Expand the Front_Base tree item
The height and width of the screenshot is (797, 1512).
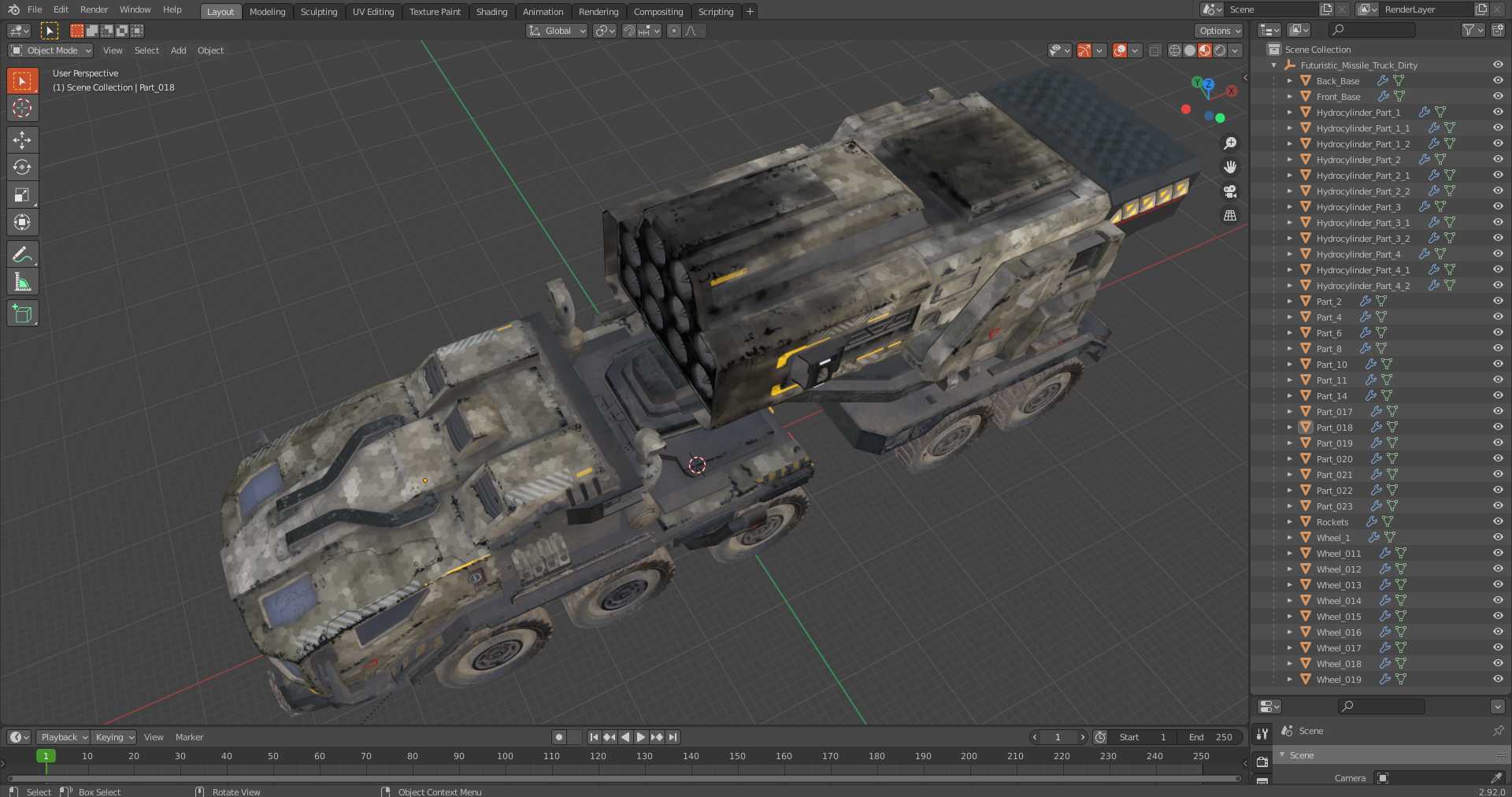tap(1290, 97)
